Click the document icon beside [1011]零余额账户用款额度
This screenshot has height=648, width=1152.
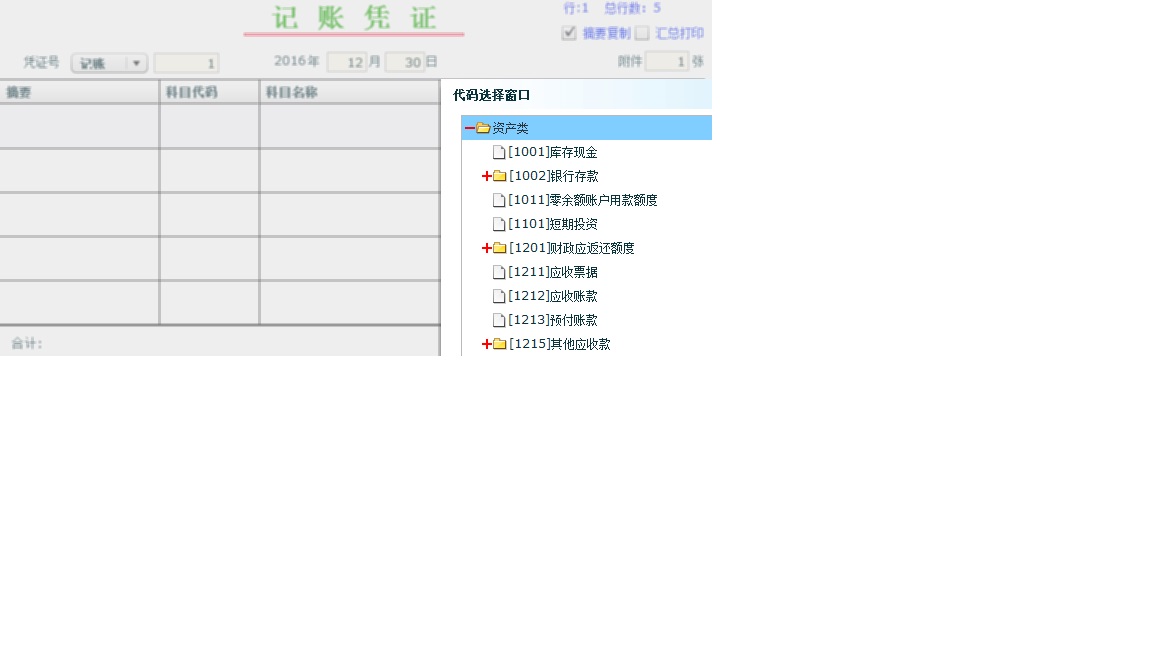coord(499,201)
